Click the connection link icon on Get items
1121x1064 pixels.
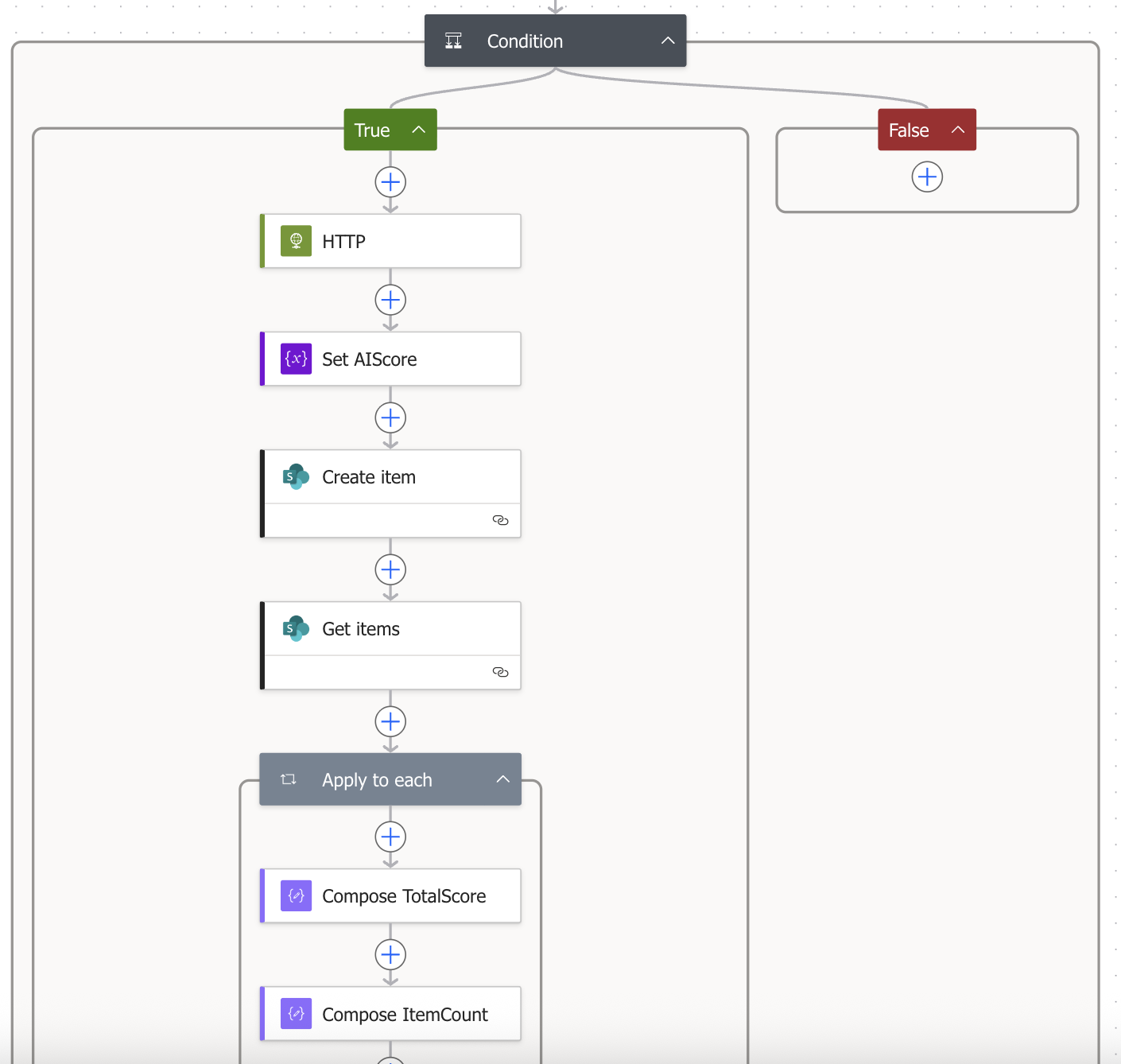[x=500, y=672]
